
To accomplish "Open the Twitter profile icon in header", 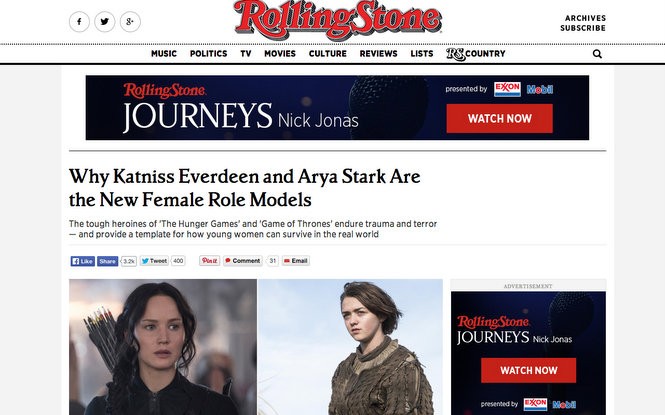I will click(x=105, y=22).
